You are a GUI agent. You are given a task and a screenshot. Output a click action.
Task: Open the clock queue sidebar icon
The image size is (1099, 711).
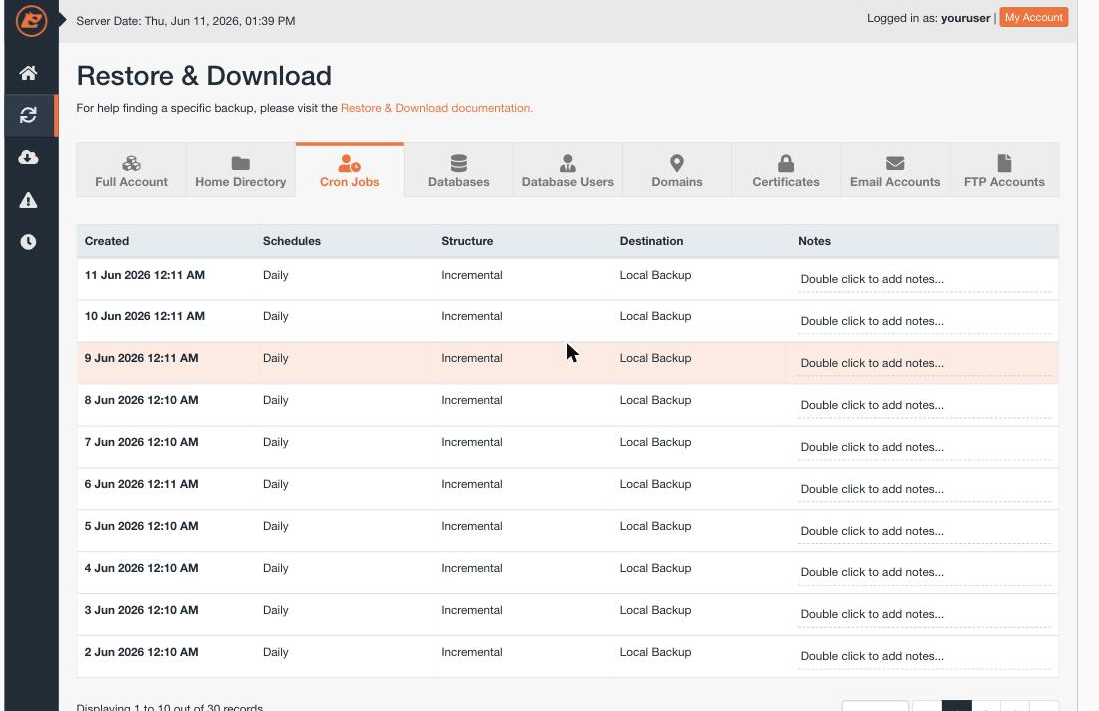click(x=28, y=242)
